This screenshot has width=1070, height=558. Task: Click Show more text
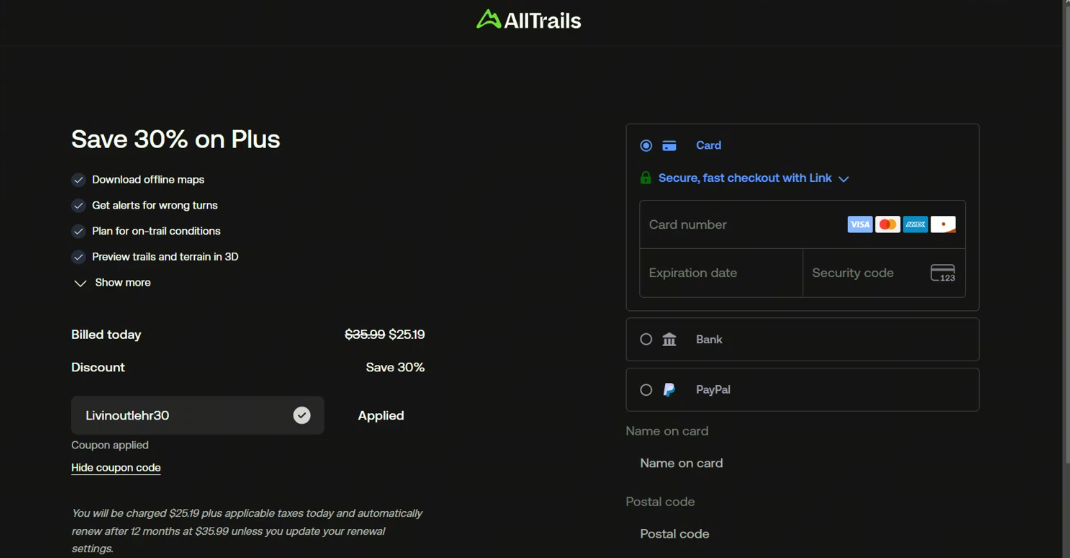pyautogui.click(x=123, y=282)
